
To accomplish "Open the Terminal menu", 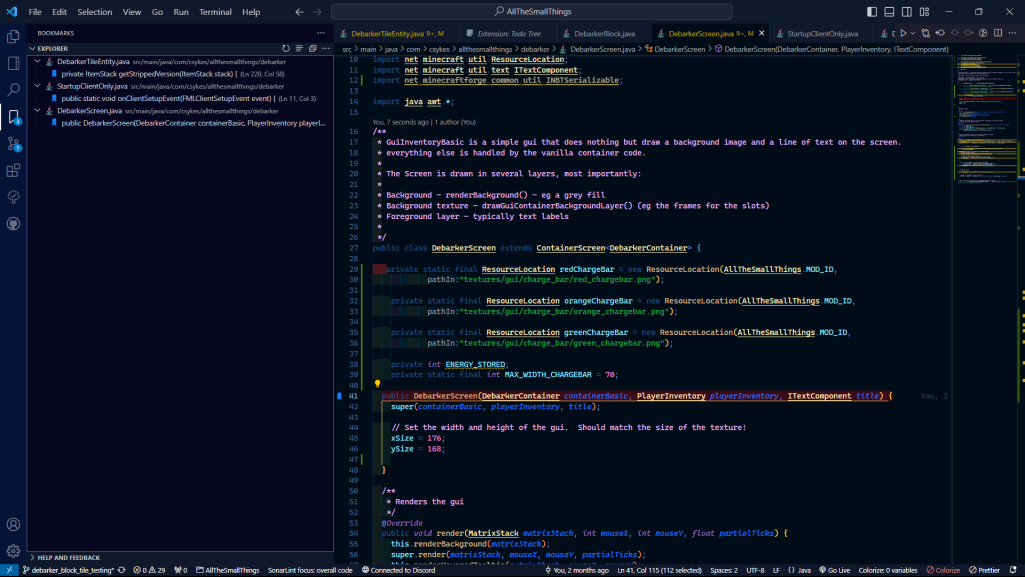I will (215, 12).
